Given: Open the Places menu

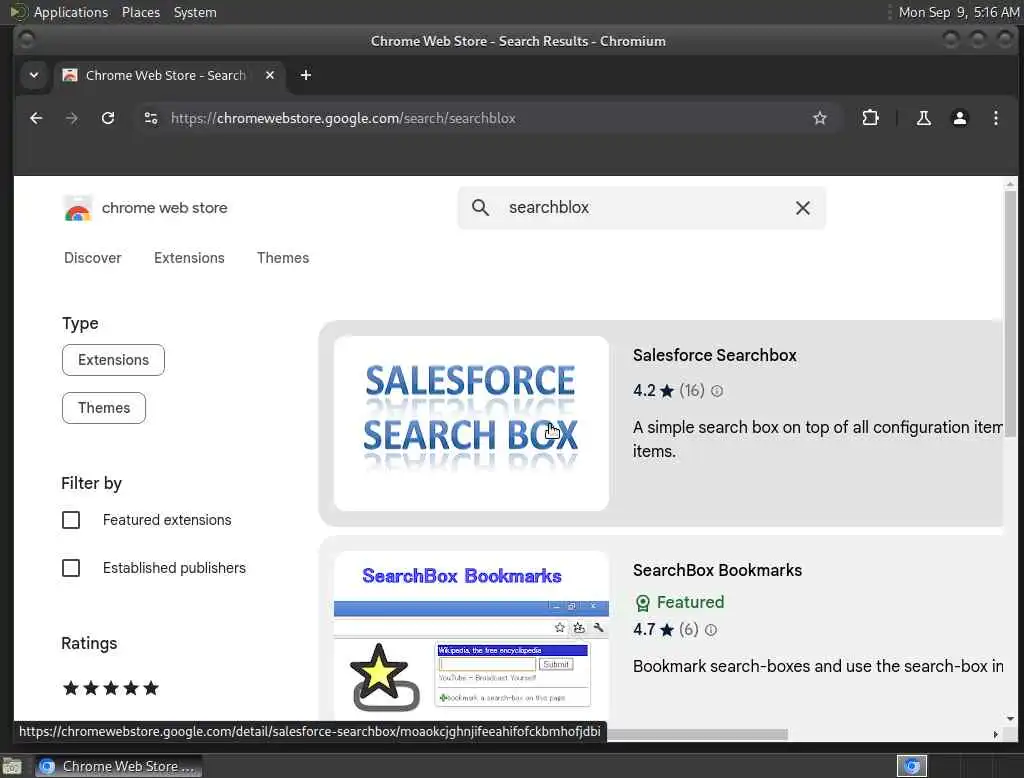Looking at the screenshot, I should pyautogui.click(x=141, y=12).
